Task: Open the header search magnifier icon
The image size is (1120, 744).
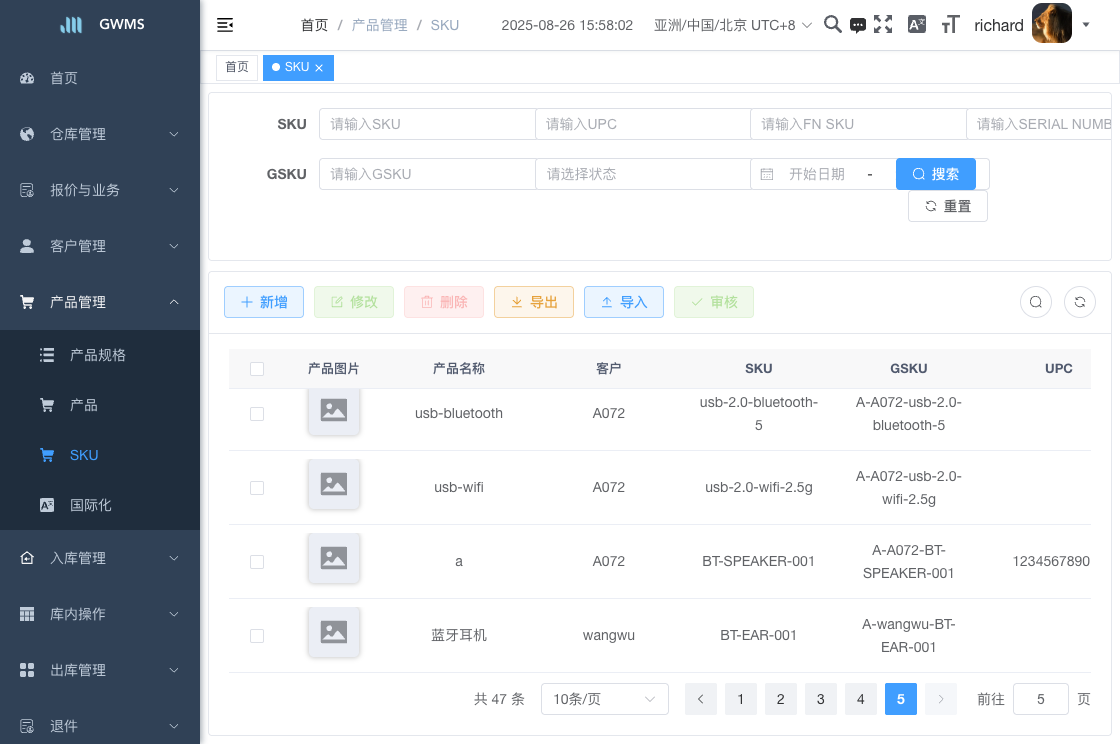Action: point(832,25)
